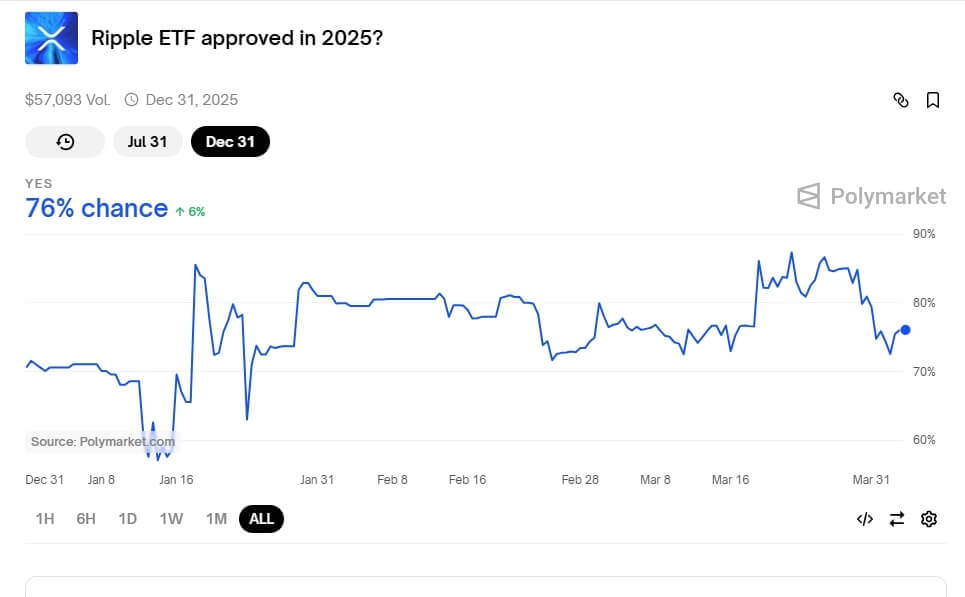965x597 pixels.
Task: Set chart range to 1W
Action: pyautogui.click(x=171, y=518)
